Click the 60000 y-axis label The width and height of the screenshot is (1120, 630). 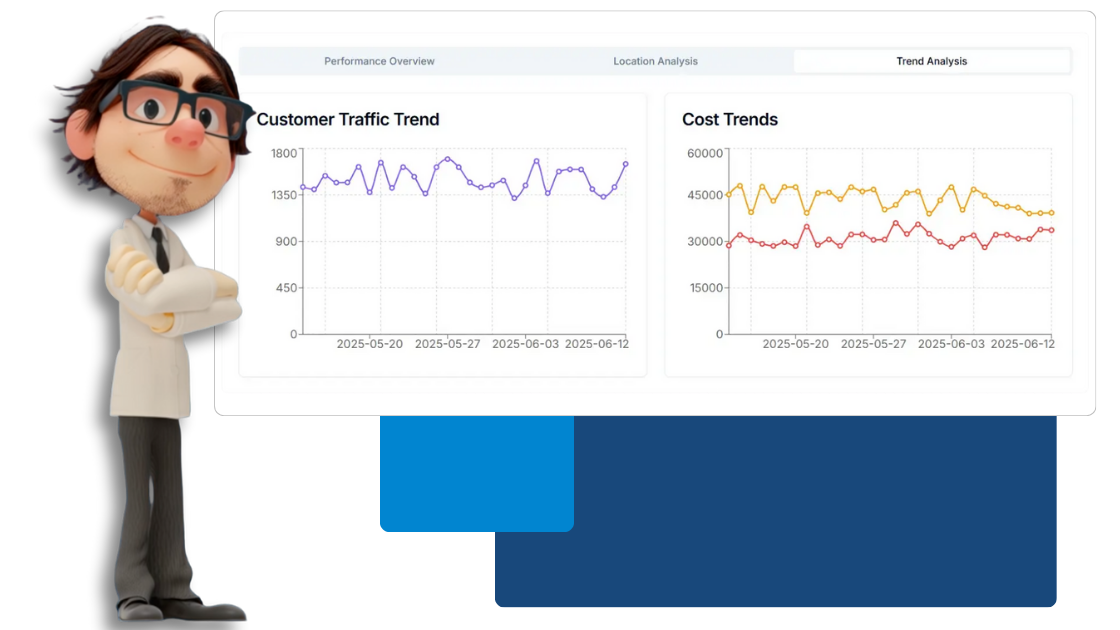(705, 153)
